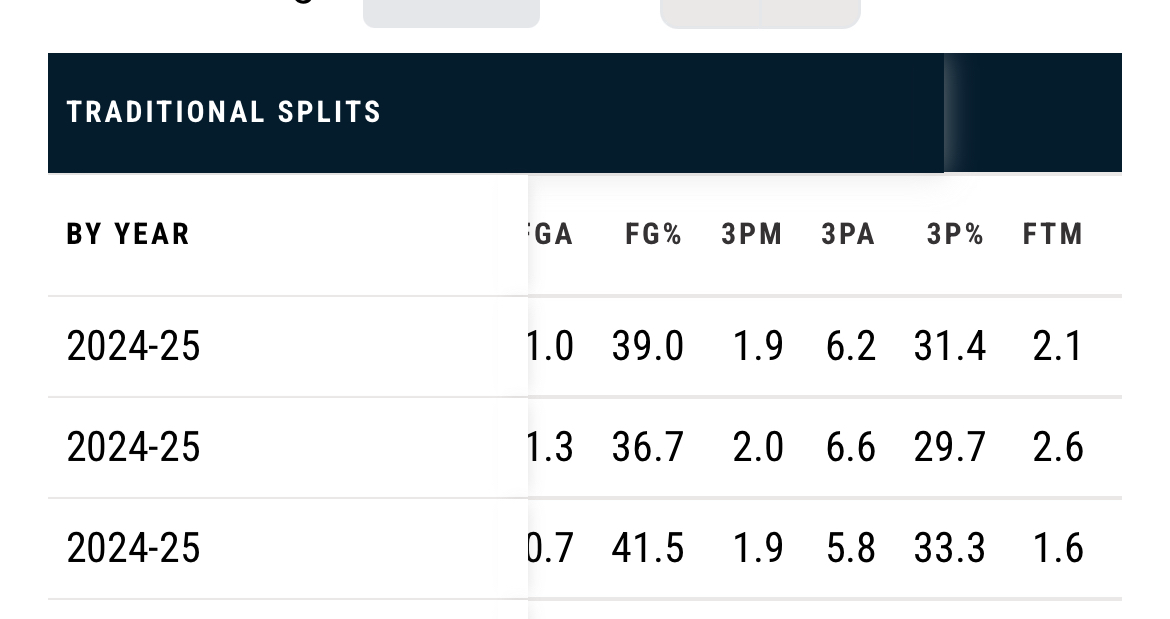The image size is (1170, 619).
Task: Open the right gray selector box above table
Action: pyautogui.click(x=760, y=13)
